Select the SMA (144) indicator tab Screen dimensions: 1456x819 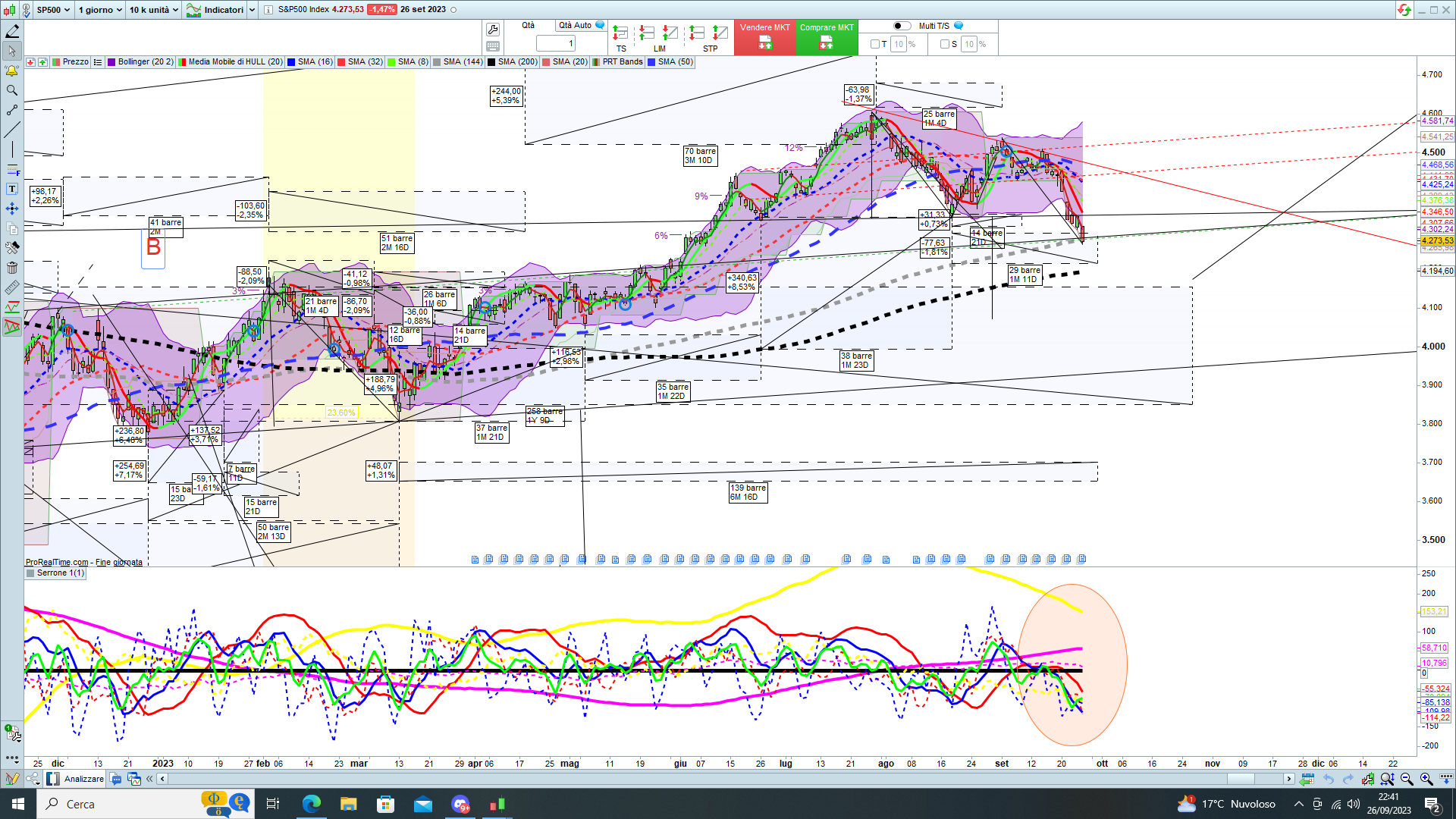(458, 62)
